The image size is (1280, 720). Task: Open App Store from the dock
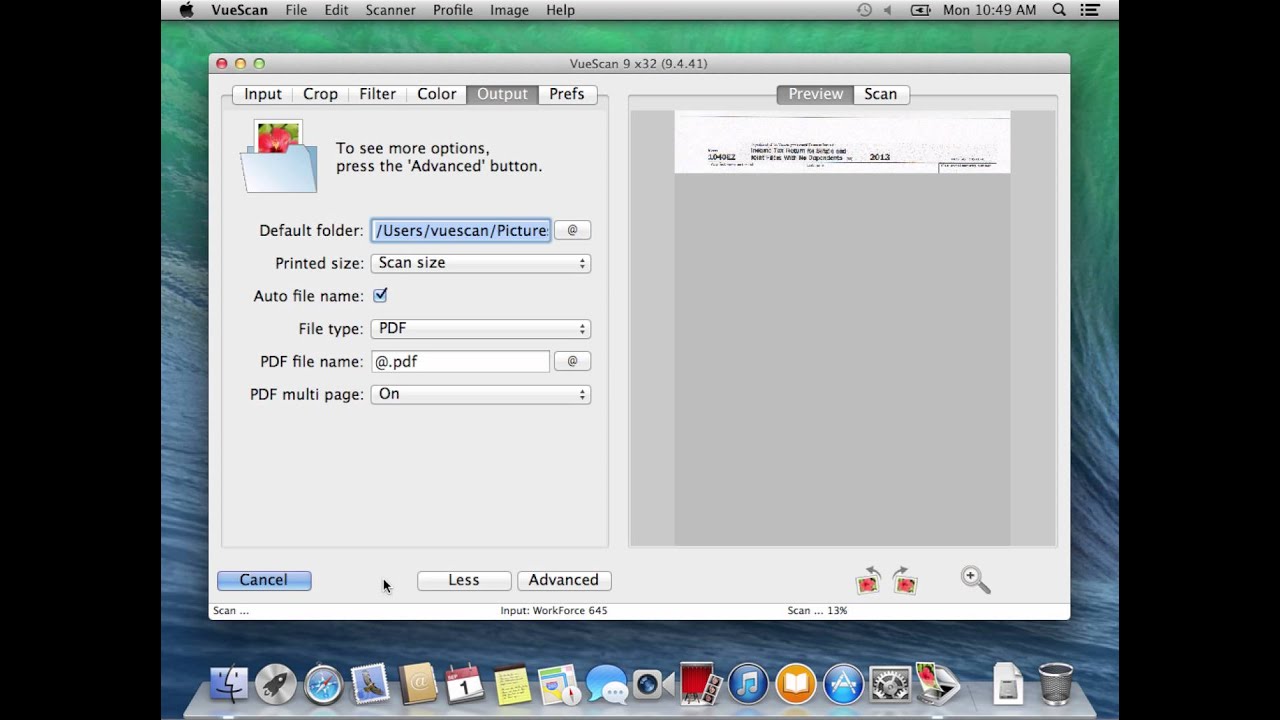[x=843, y=684]
